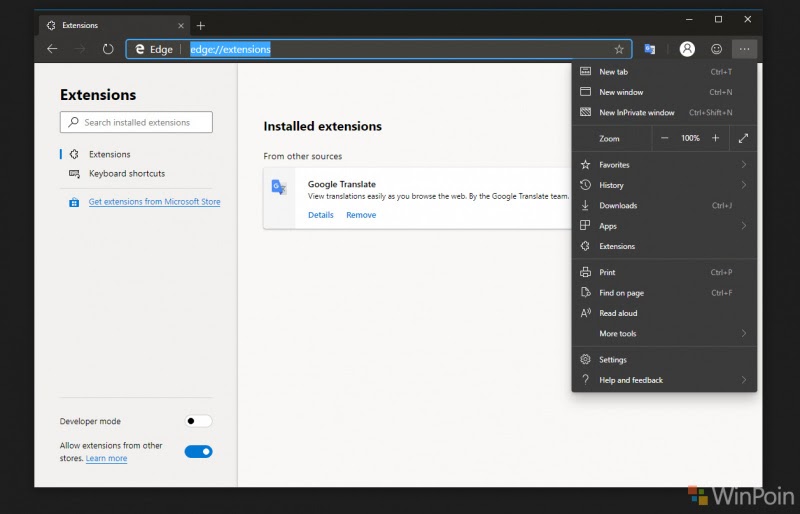The width and height of the screenshot is (800, 514).
Task: Open a new tab with plus button
Action: click(201, 26)
